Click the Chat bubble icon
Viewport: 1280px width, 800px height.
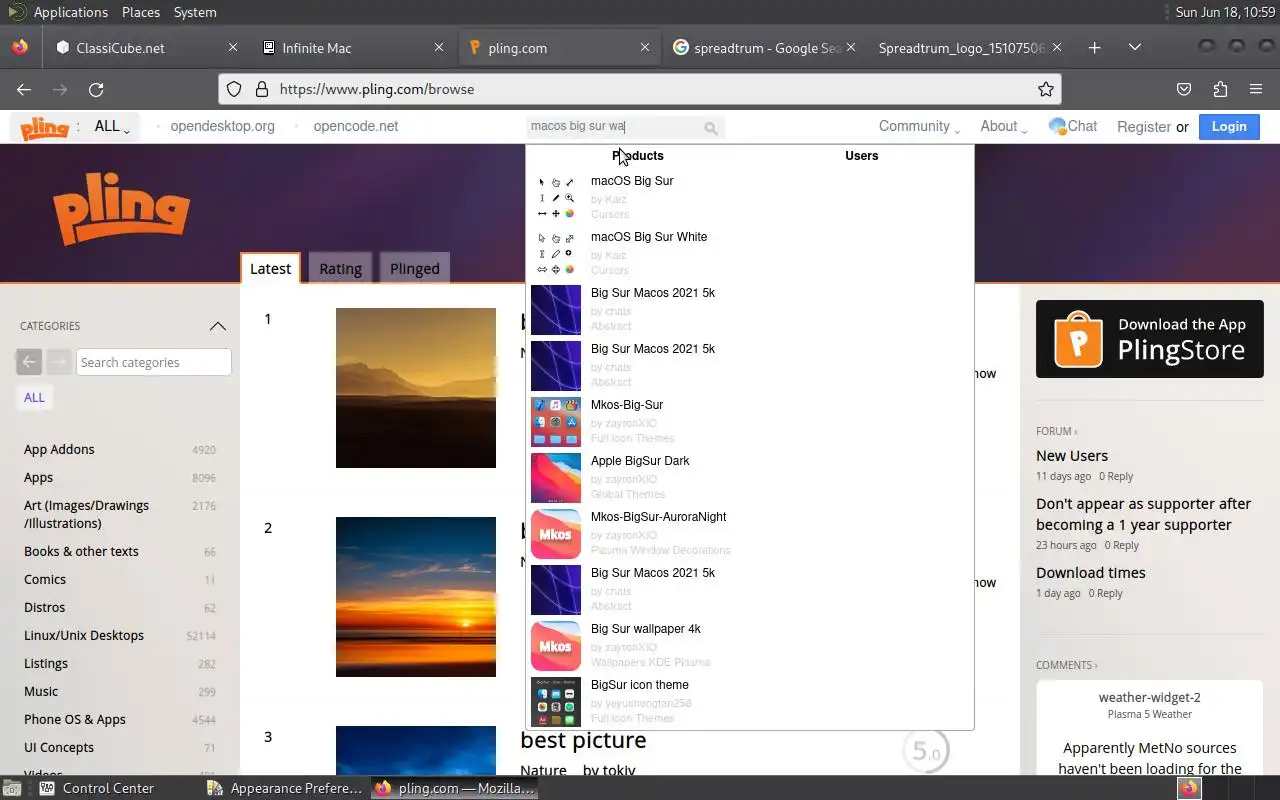pos(1057,126)
